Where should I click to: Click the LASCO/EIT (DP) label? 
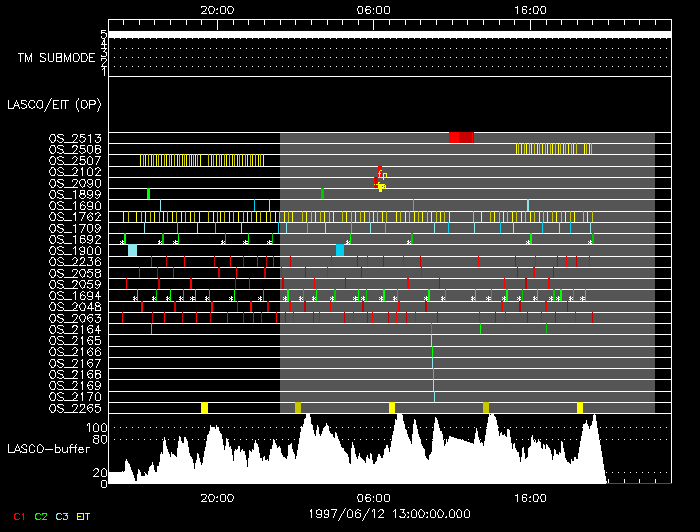pyautogui.click(x=54, y=104)
